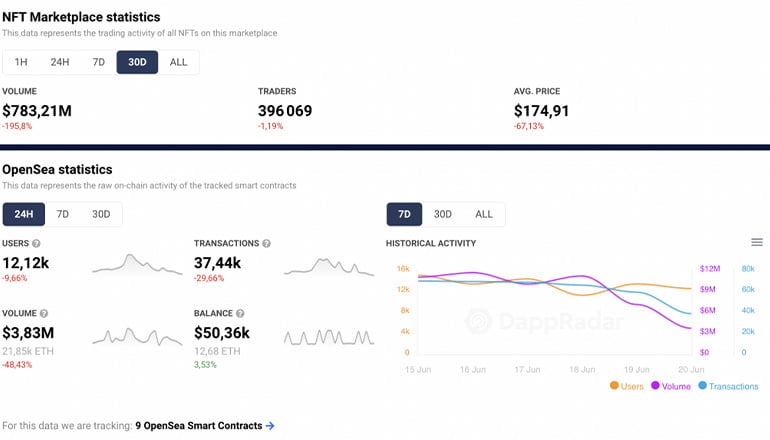
Task: Click the 21,85k ETH amount
Action: (x=28, y=351)
